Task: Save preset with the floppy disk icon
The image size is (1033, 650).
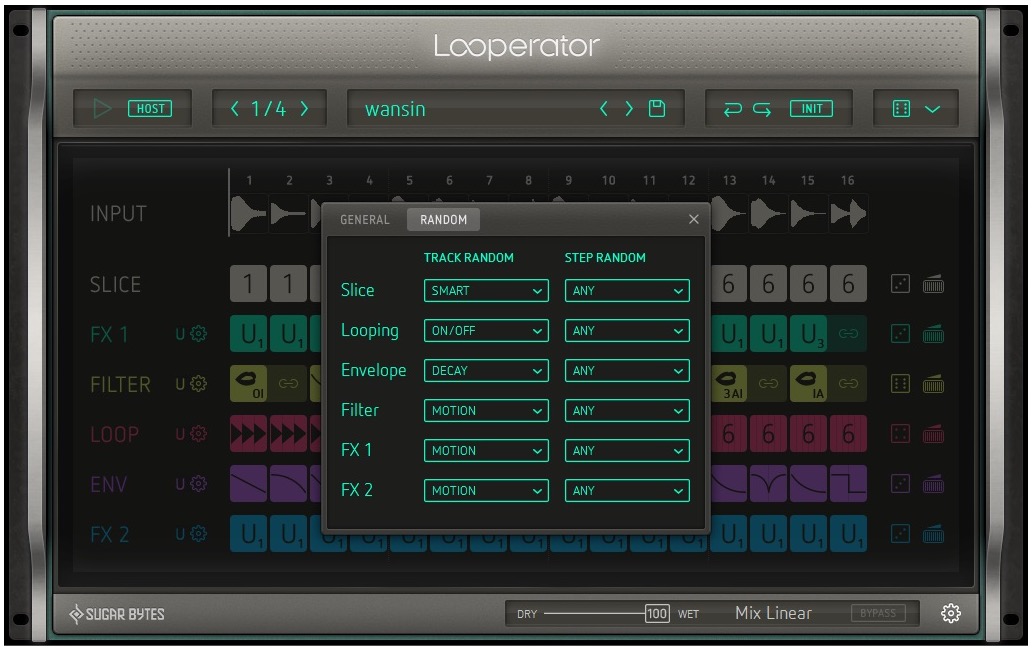Action: tap(657, 109)
